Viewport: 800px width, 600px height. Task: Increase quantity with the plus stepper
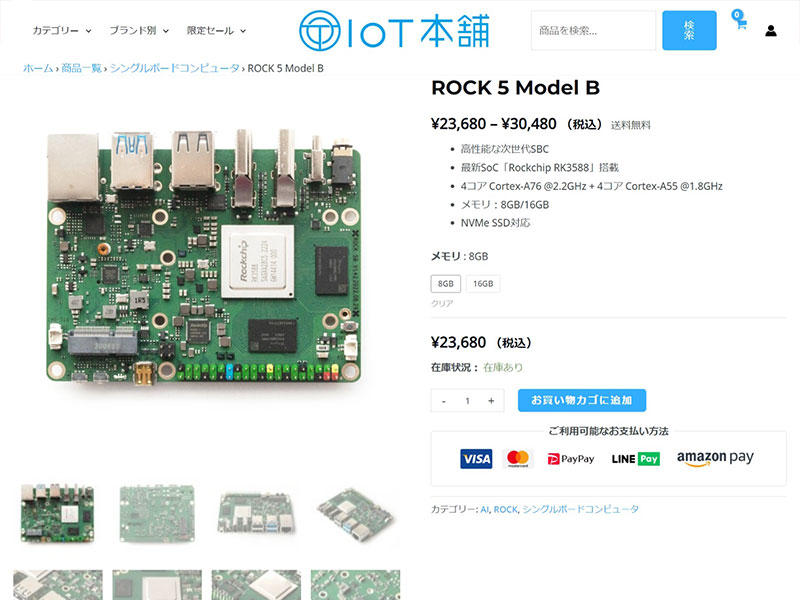(x=491, y=401)
